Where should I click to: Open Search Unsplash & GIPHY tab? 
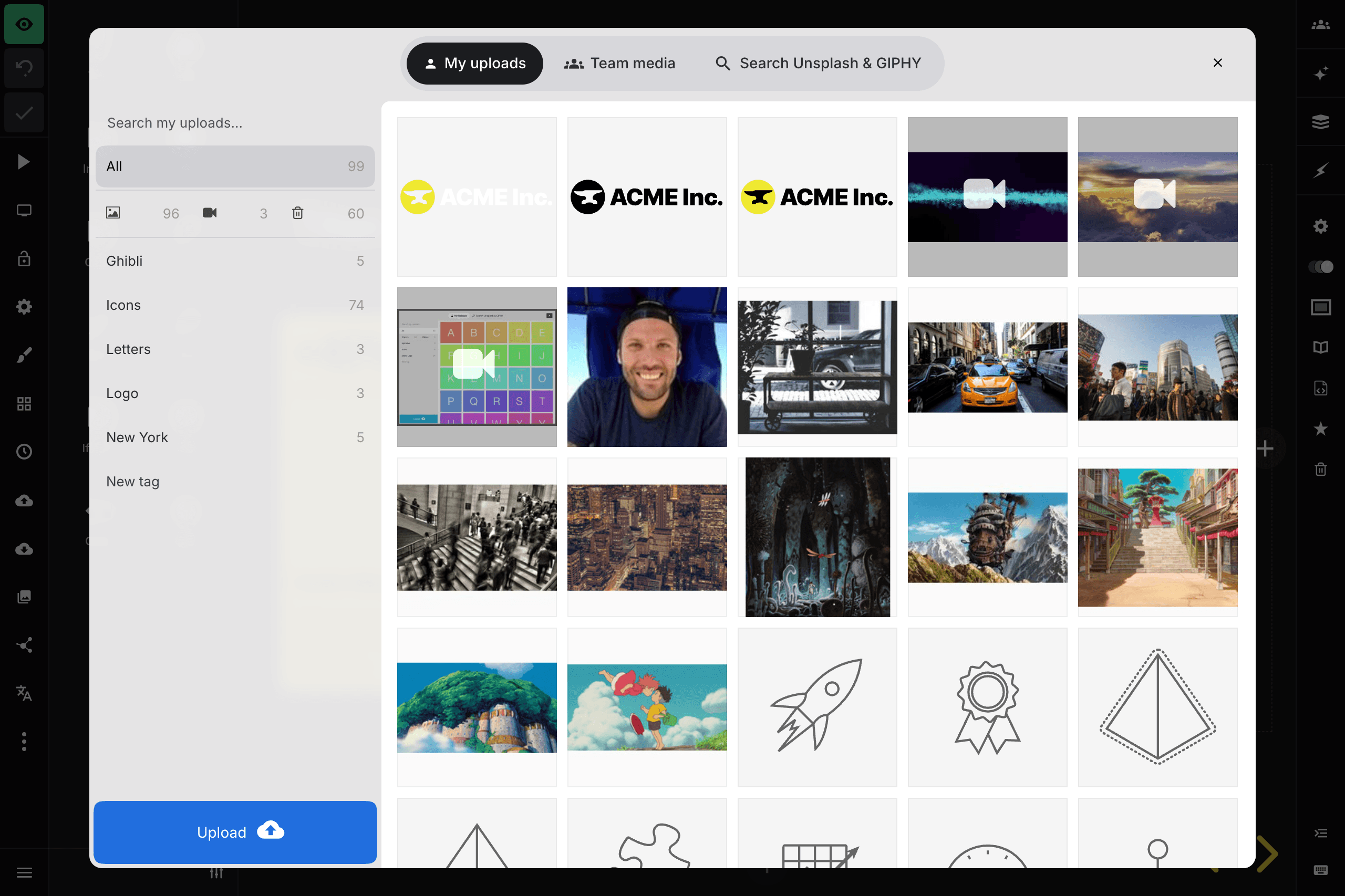pos(818,63)
